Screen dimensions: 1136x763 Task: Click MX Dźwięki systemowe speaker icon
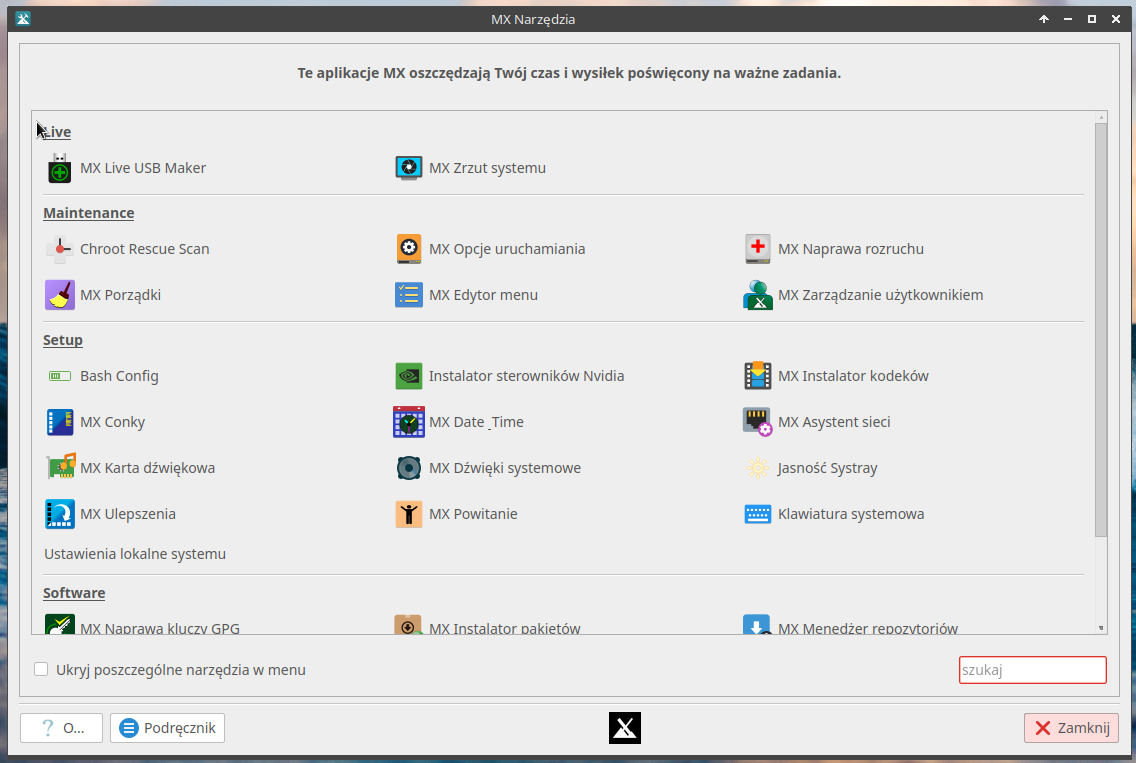pyautogui.click(x=409, y=468)
